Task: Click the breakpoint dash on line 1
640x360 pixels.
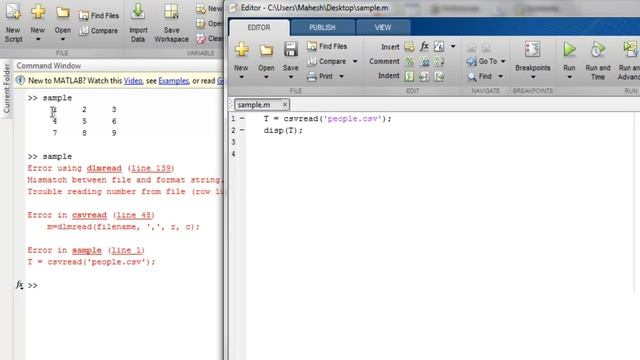Action: click(x=242, y=119)
